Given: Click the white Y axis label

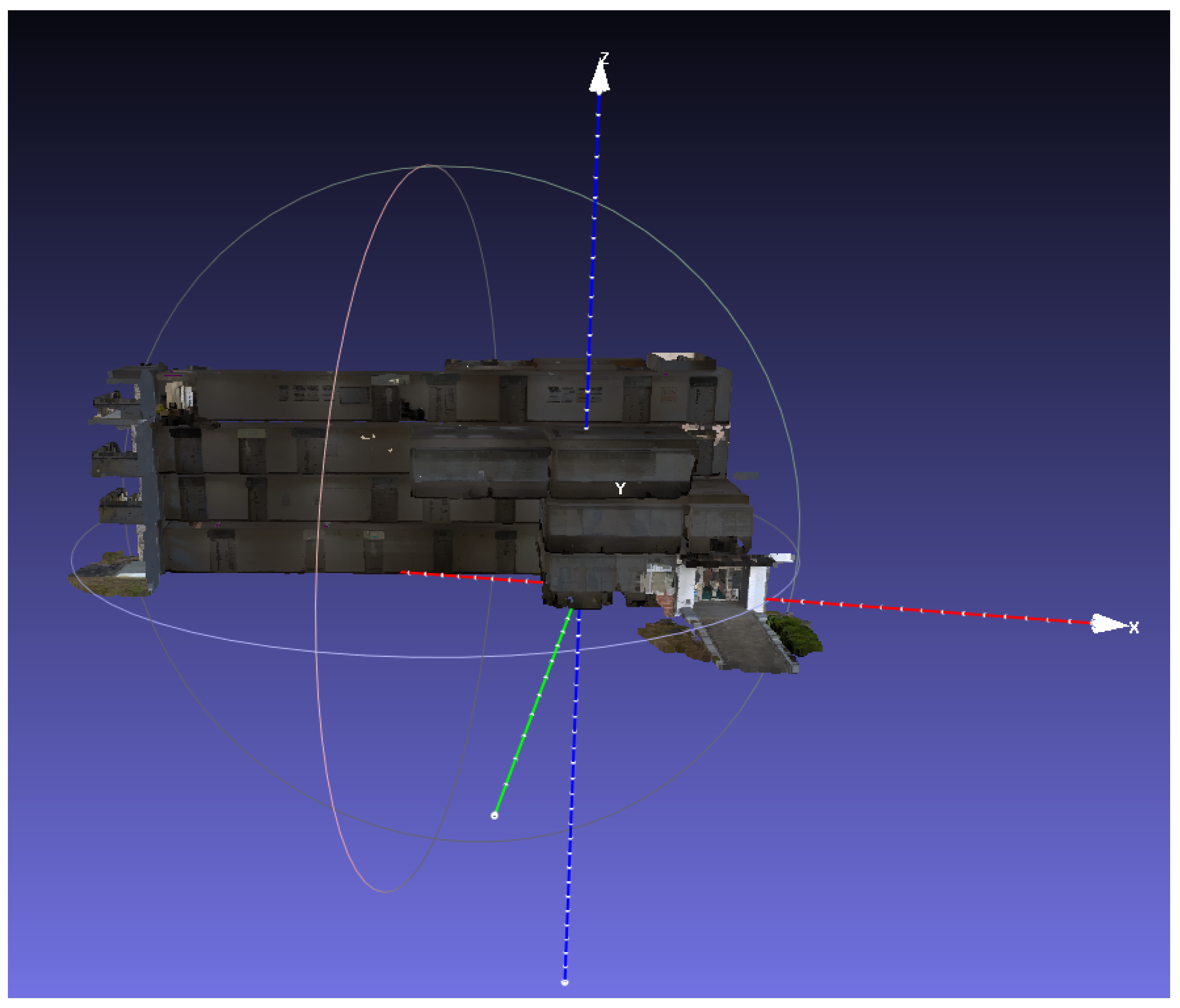Looking at the screenshot, I should [x=620, y=488].
